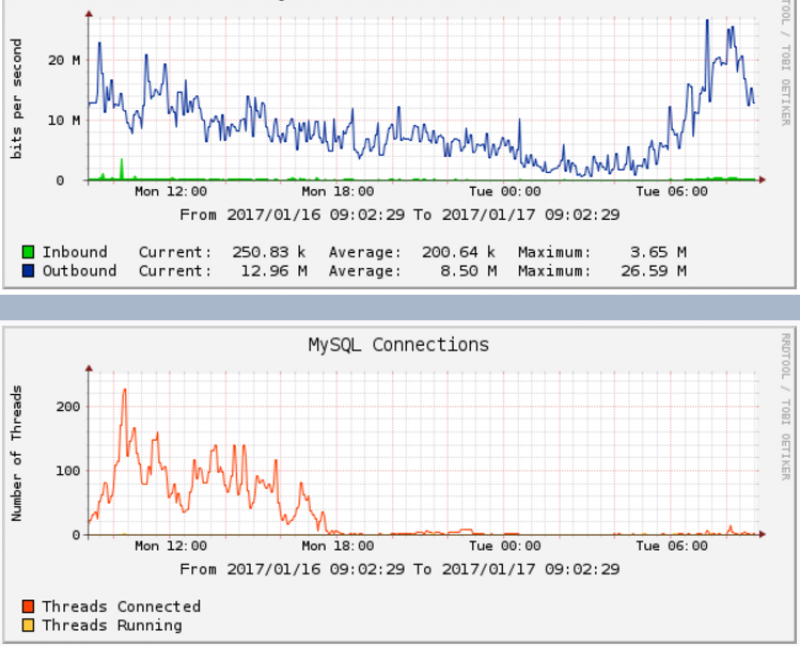This screenshot has width=800, height=646.
Task: Click the green Inbound legend swatch
Action: click(28, 252)
